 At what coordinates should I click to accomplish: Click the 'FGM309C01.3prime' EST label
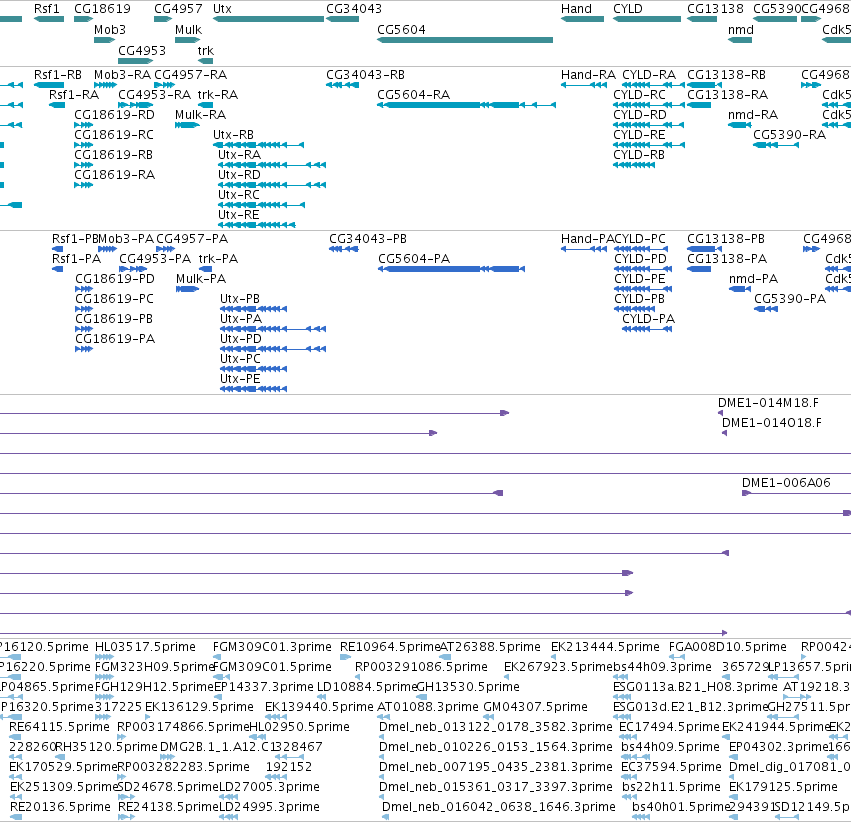[272, 647]
